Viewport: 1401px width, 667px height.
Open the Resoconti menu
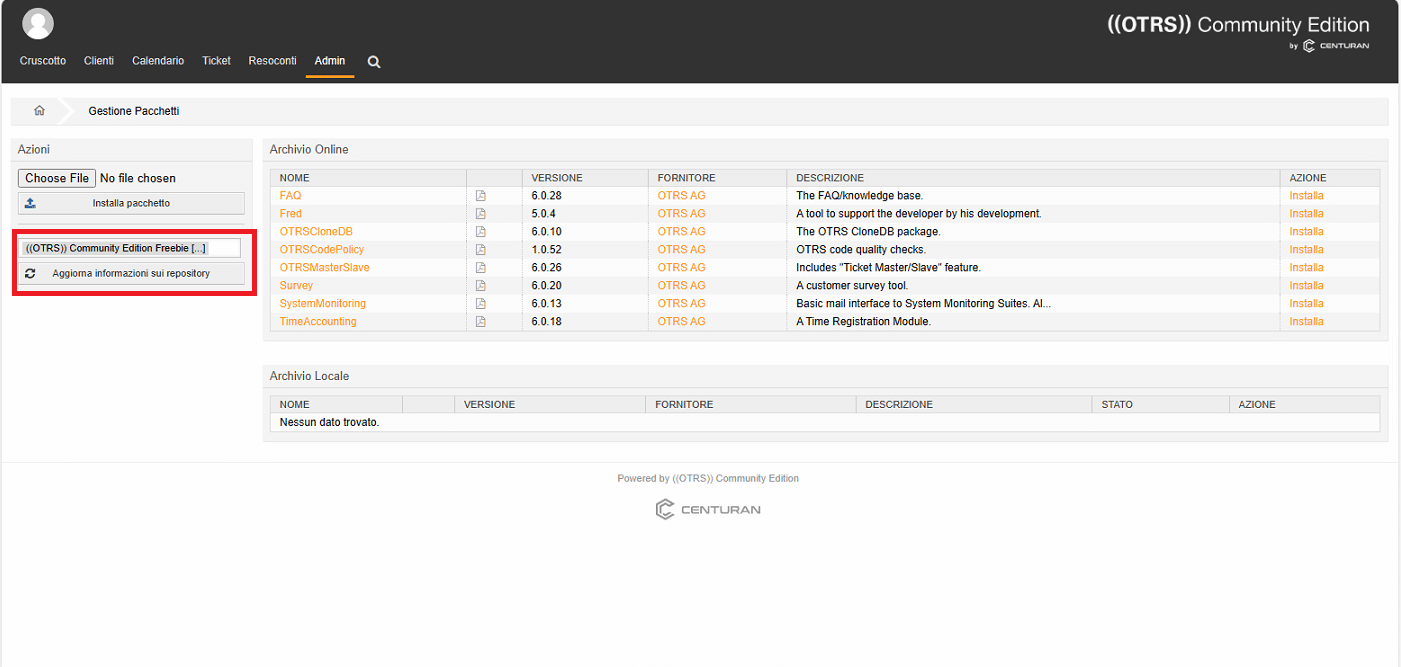click(273, 61)
